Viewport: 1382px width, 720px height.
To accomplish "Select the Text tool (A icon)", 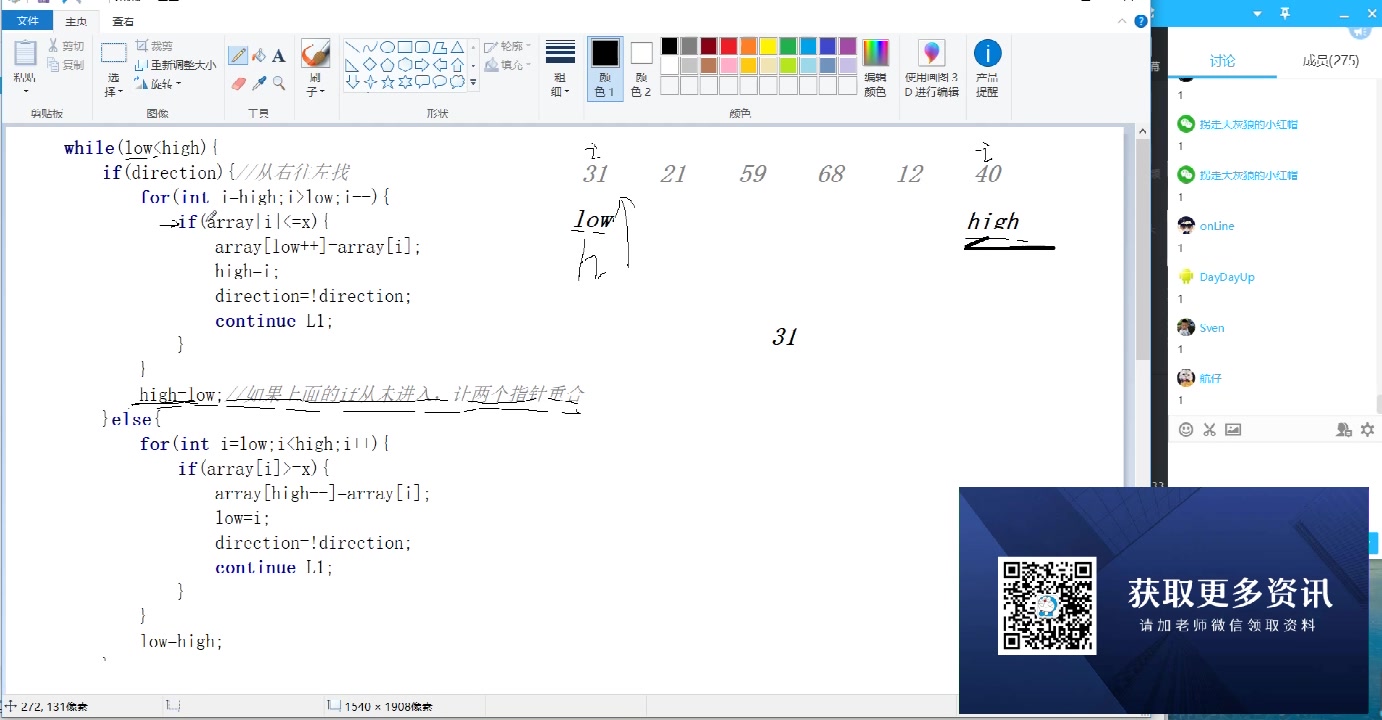I will pyautogui.click(x=279, y=56).
